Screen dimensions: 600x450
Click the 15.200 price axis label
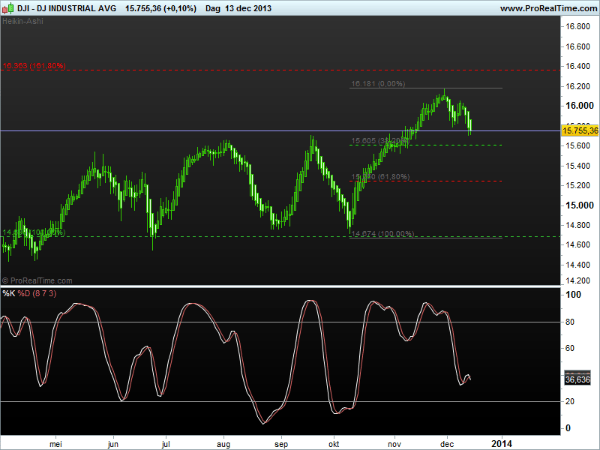tap(578, 185)
